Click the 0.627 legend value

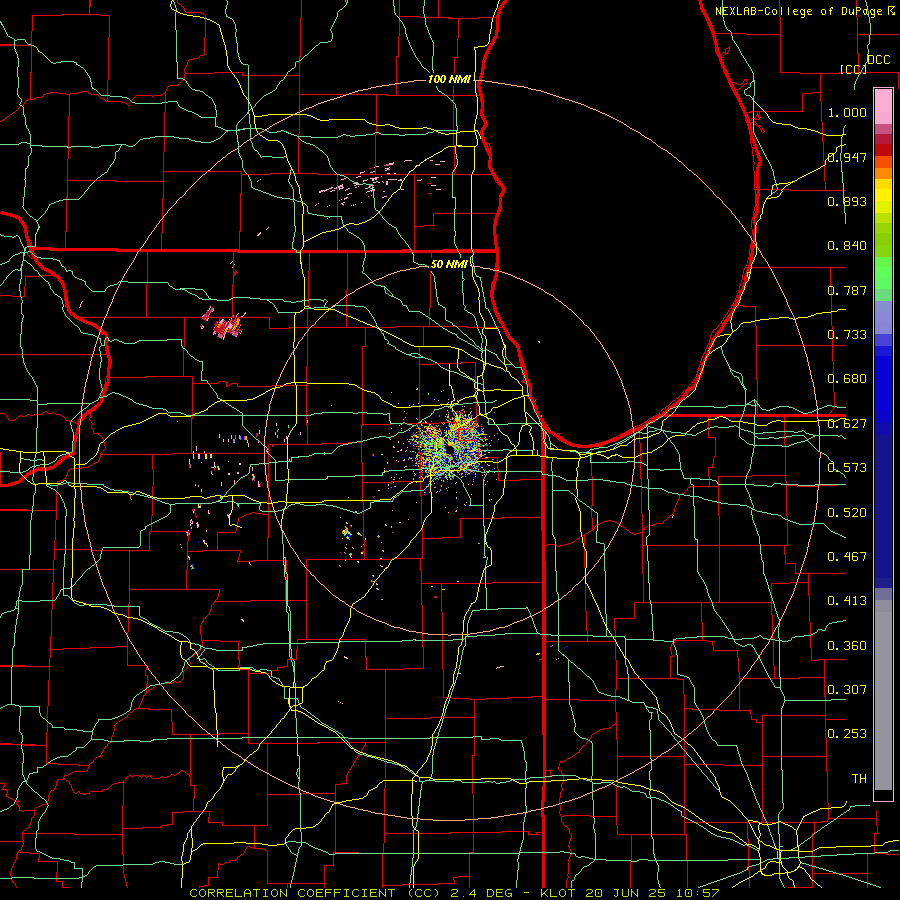[847, 424]
